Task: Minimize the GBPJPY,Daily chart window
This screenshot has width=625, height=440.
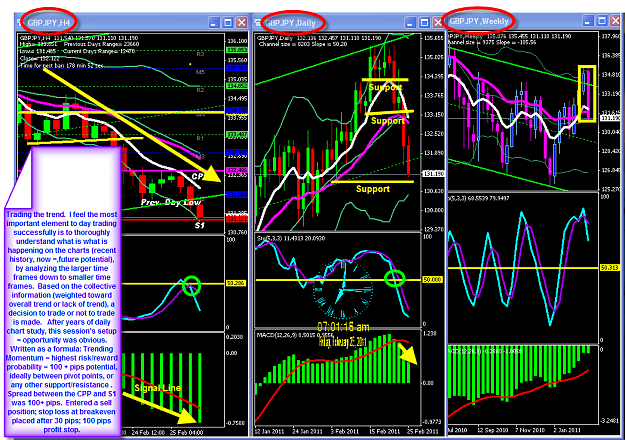Action: pos(411,23)
